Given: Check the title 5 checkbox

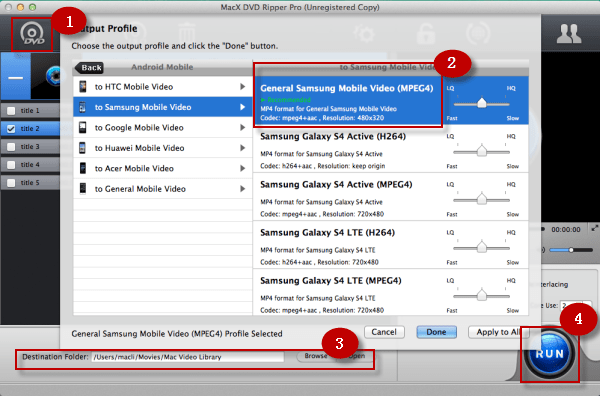Looking at the screenshot, I should coord(11,183).
